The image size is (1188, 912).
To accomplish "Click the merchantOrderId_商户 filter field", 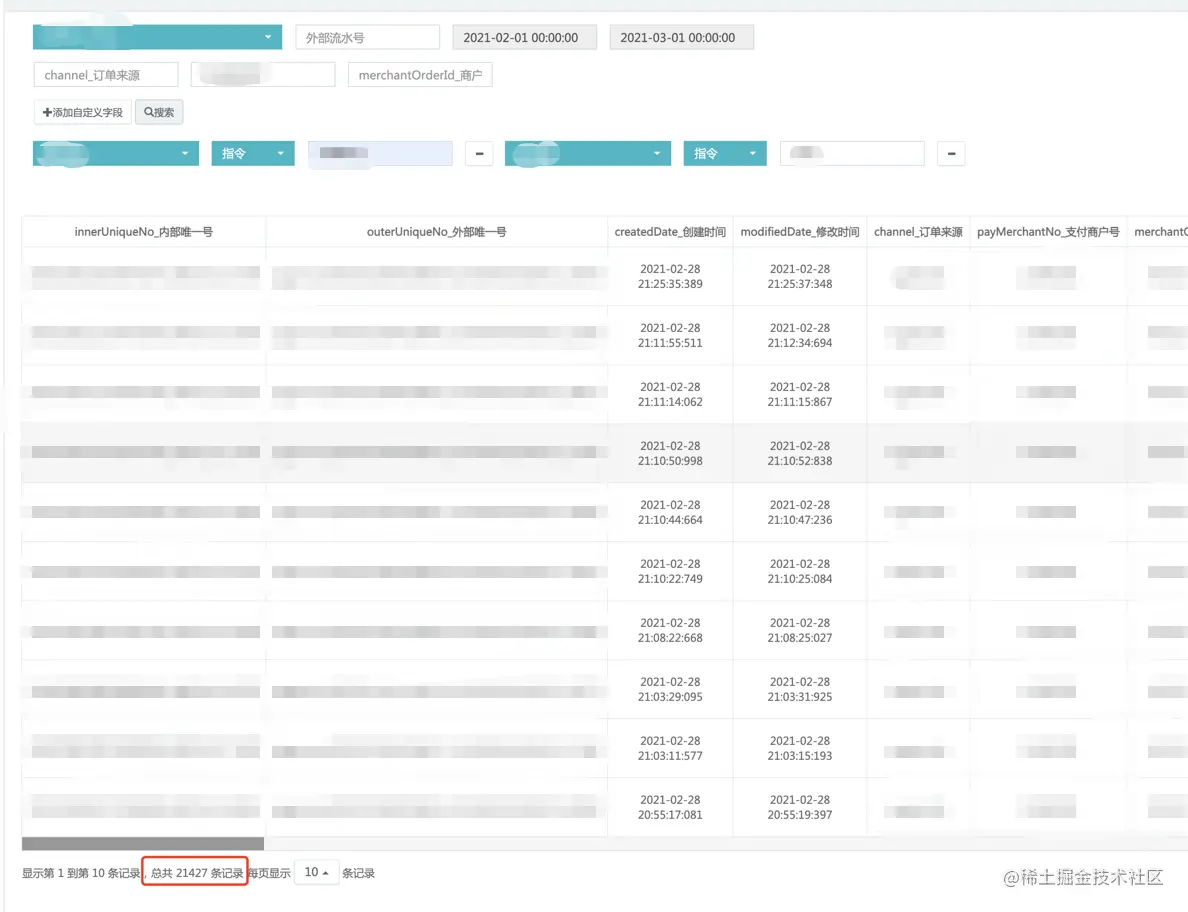I will coord(420,75).
